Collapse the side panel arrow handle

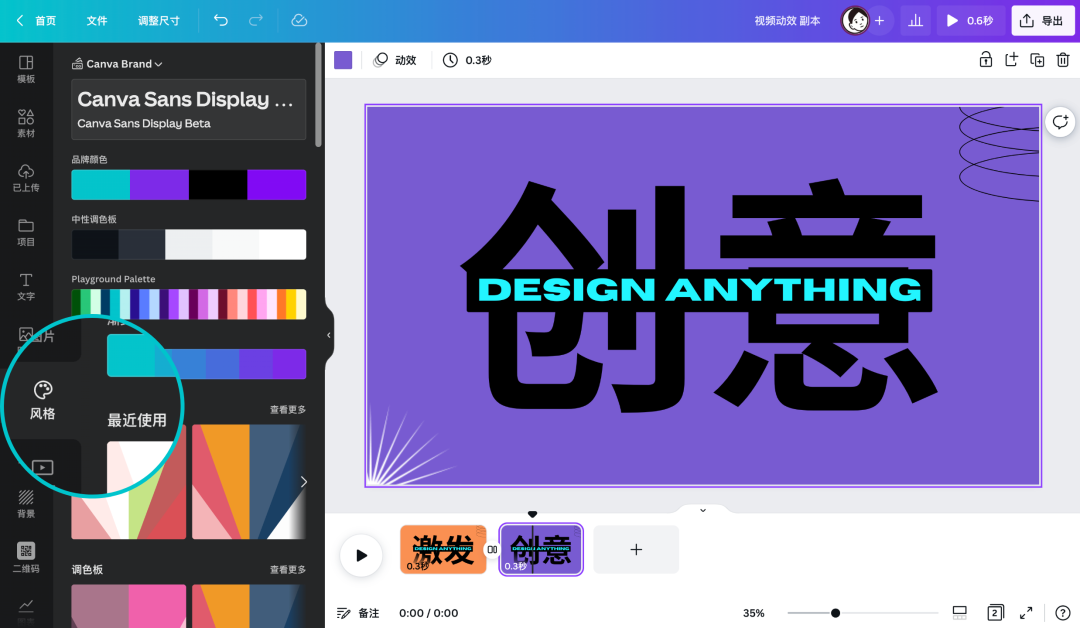[329, 335]
